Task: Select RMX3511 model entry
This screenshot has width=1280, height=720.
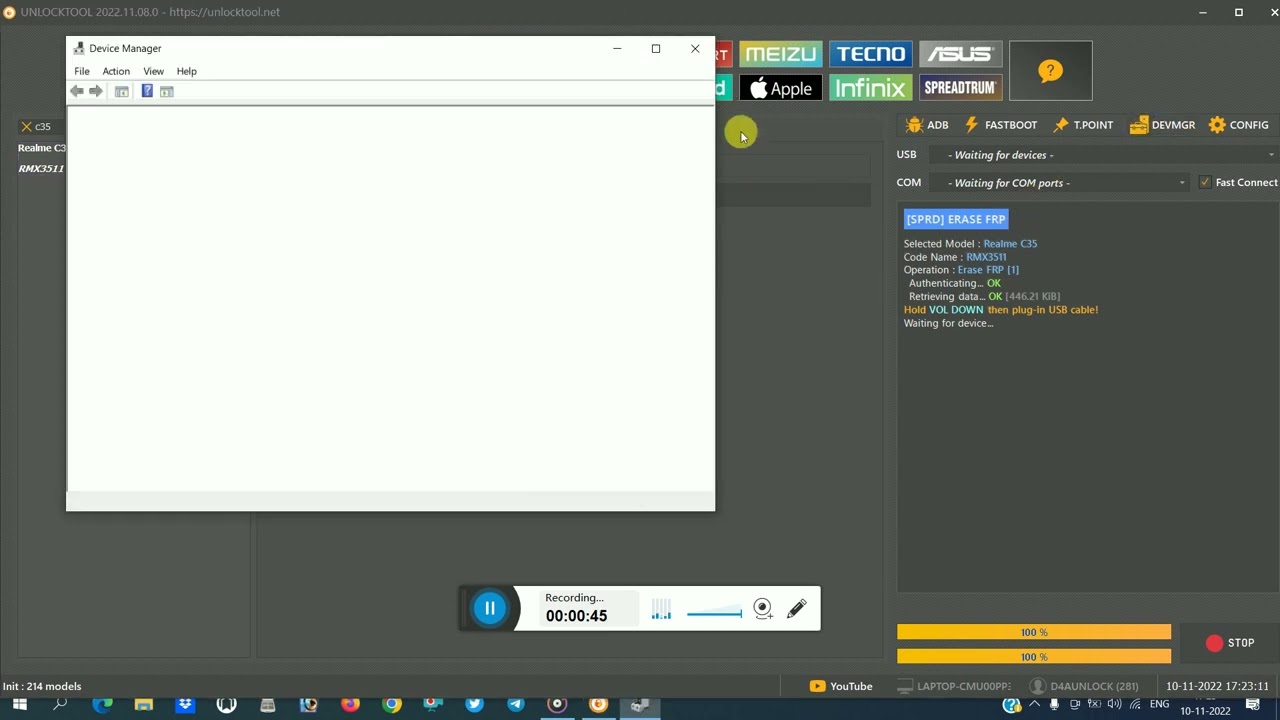Action: [x=42, y=168]
